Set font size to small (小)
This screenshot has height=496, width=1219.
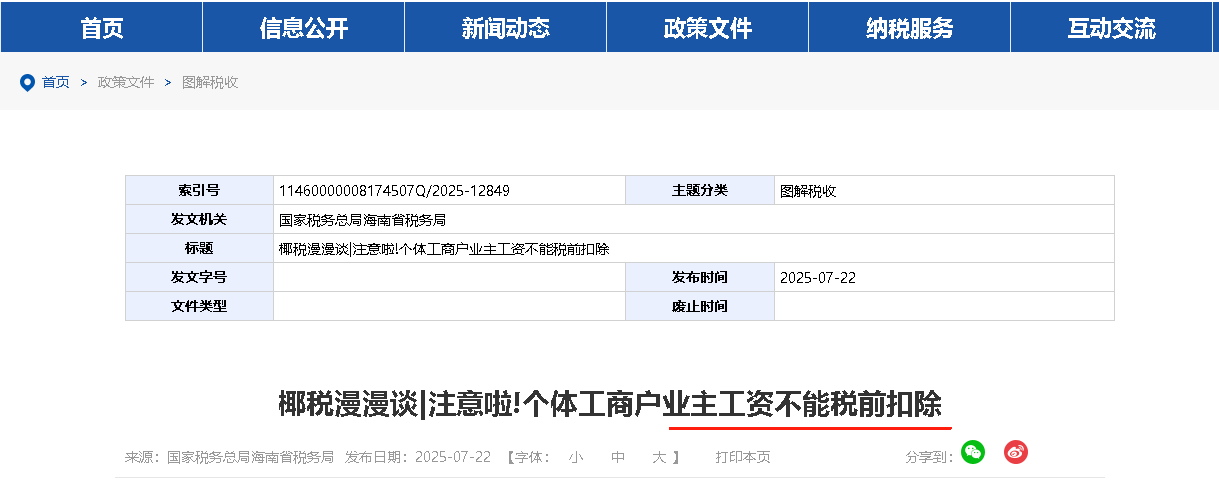pyautogui.click(x=576, y=457)
